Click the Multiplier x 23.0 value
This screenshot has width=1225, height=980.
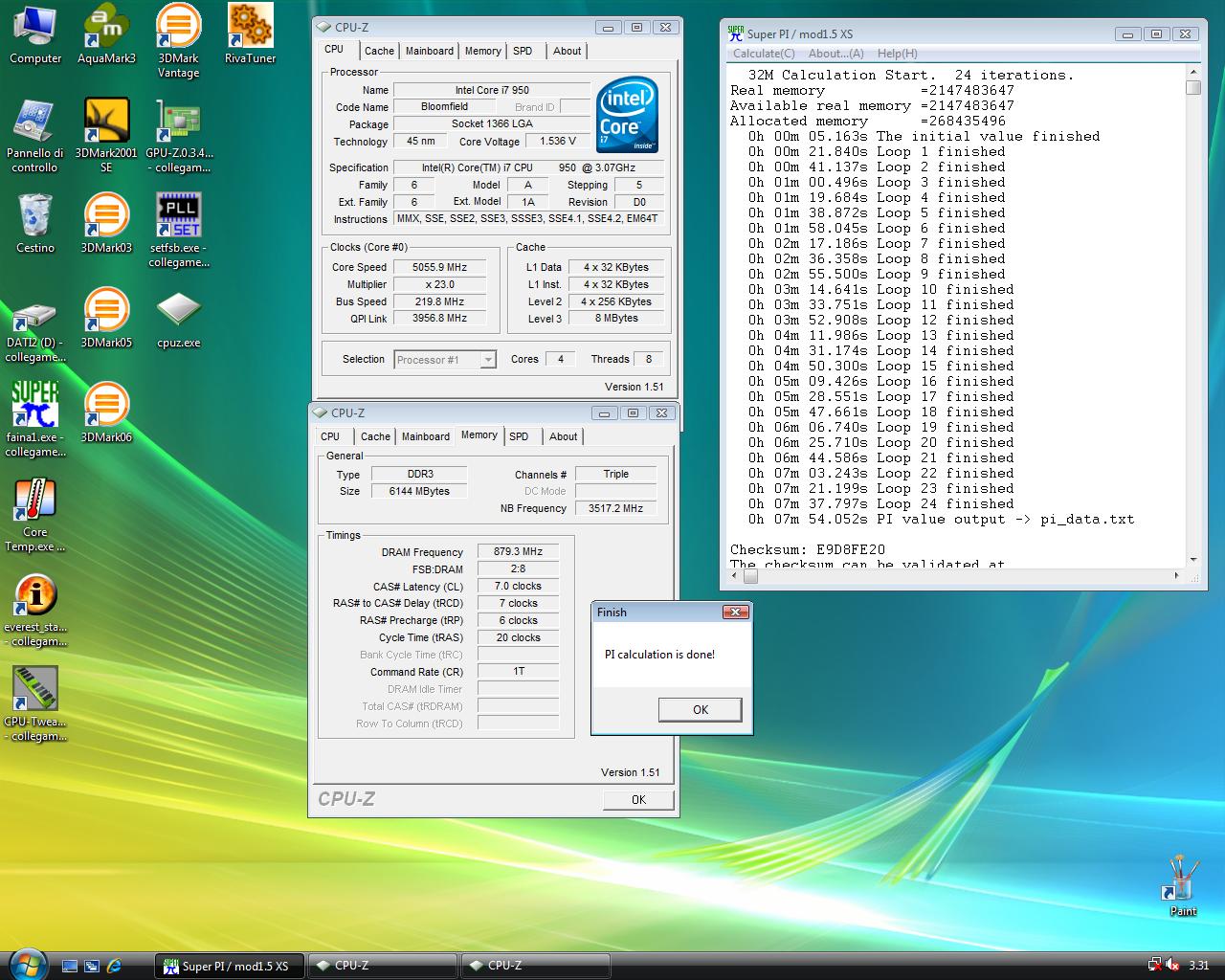[x=440, y=284]
